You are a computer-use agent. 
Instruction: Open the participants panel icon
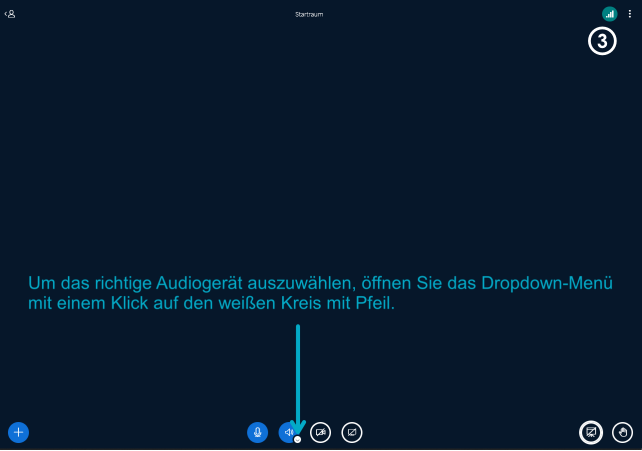click(10, 14)
